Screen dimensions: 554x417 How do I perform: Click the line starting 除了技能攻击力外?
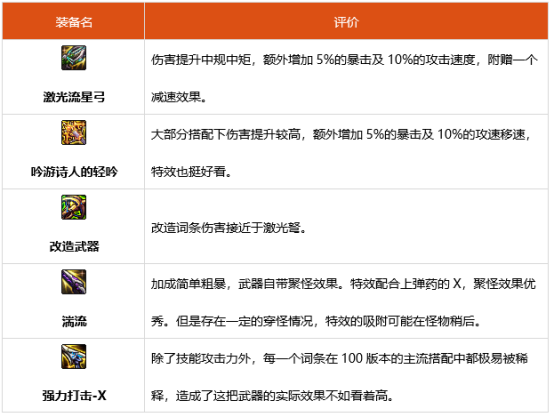[340, 359]
